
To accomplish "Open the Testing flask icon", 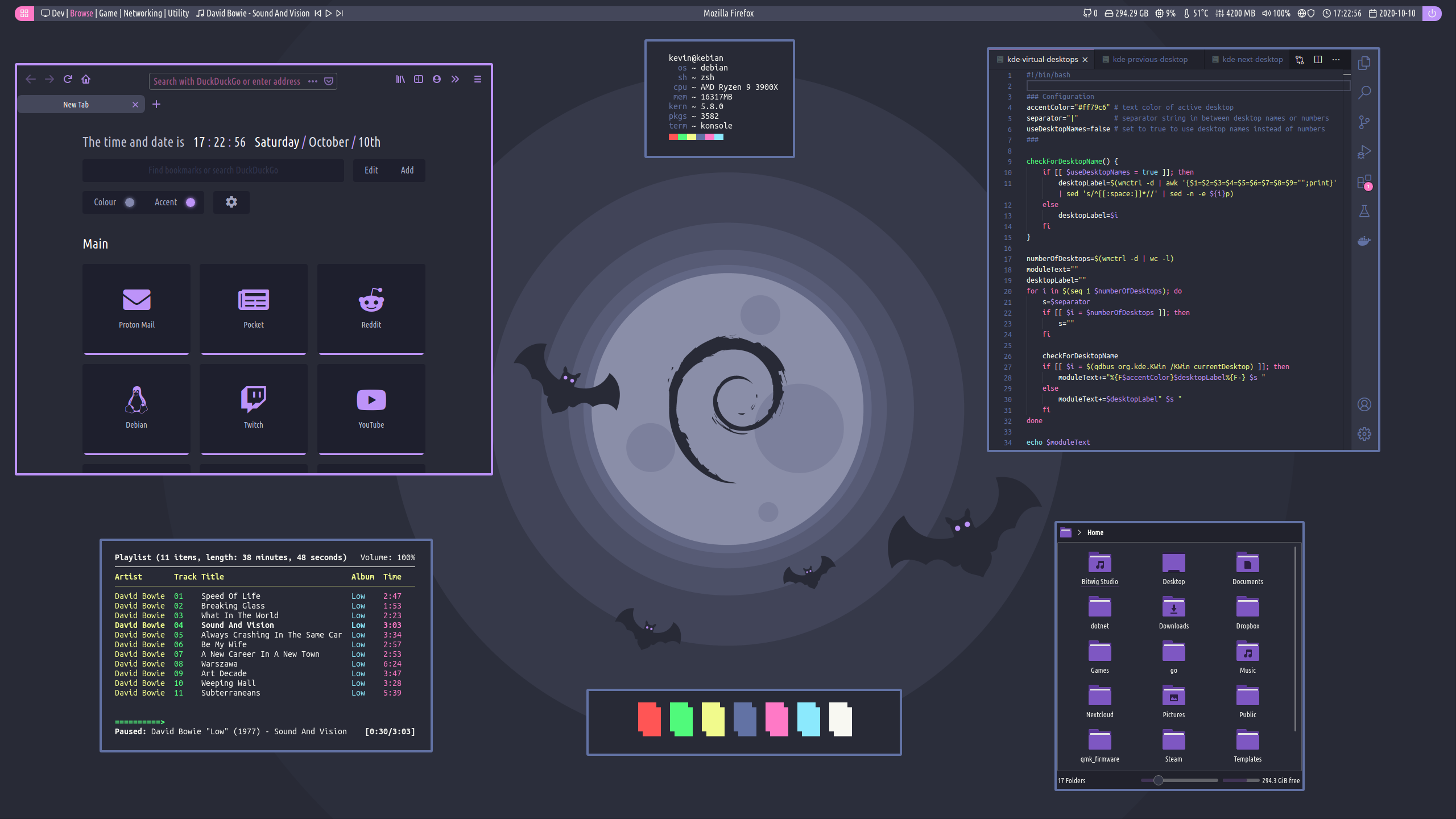I will pyautogui.click(x=1364, y=212).
